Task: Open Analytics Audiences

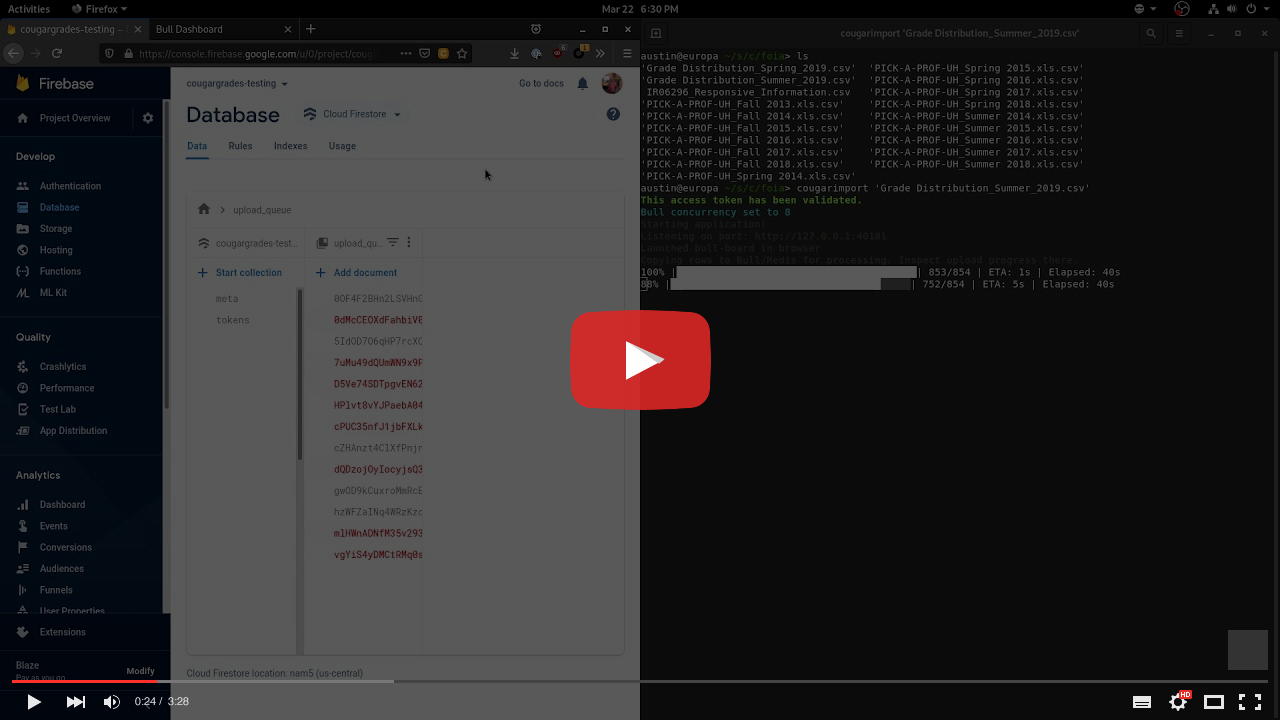Action: [x=62, y=569]
